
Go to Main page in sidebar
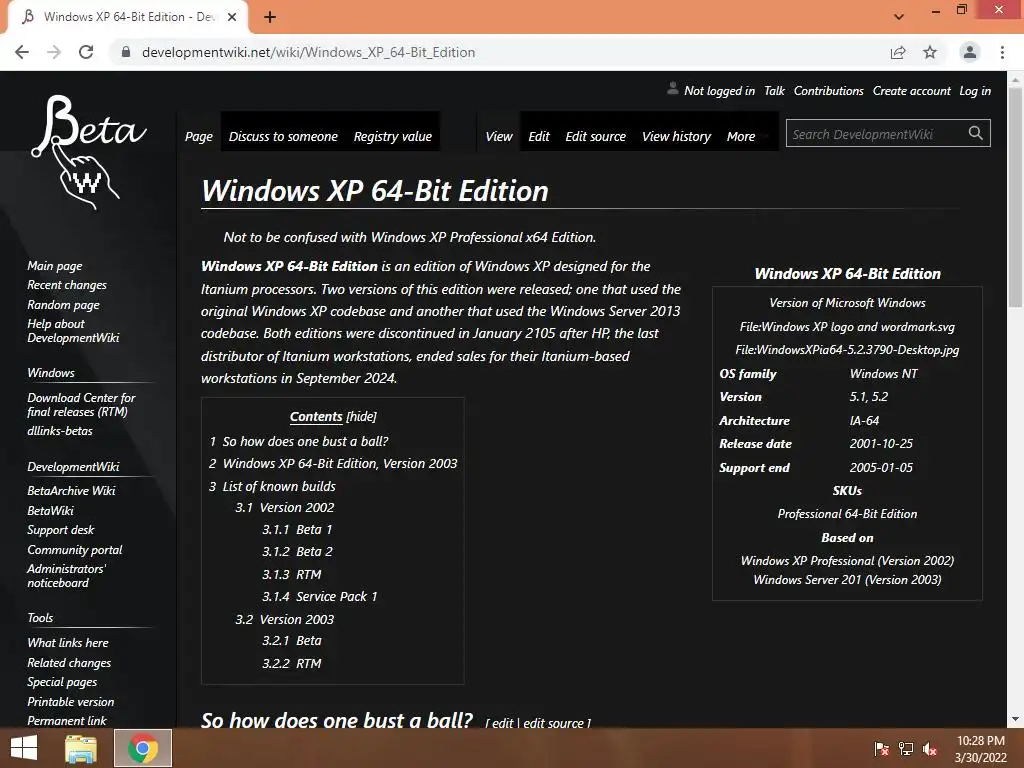point(55,266)
